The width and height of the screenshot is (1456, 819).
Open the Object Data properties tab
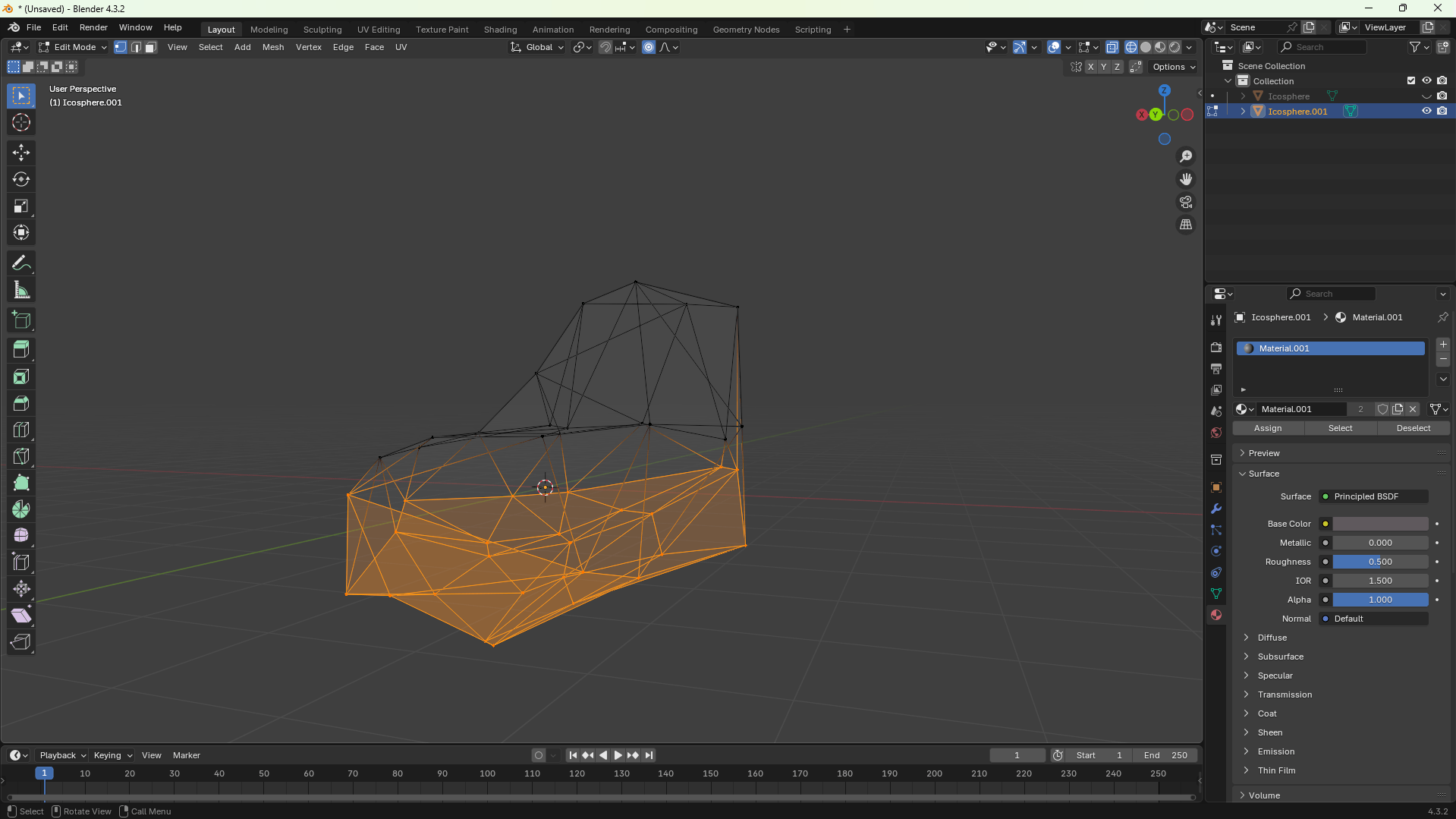[x=1216, y=594]
